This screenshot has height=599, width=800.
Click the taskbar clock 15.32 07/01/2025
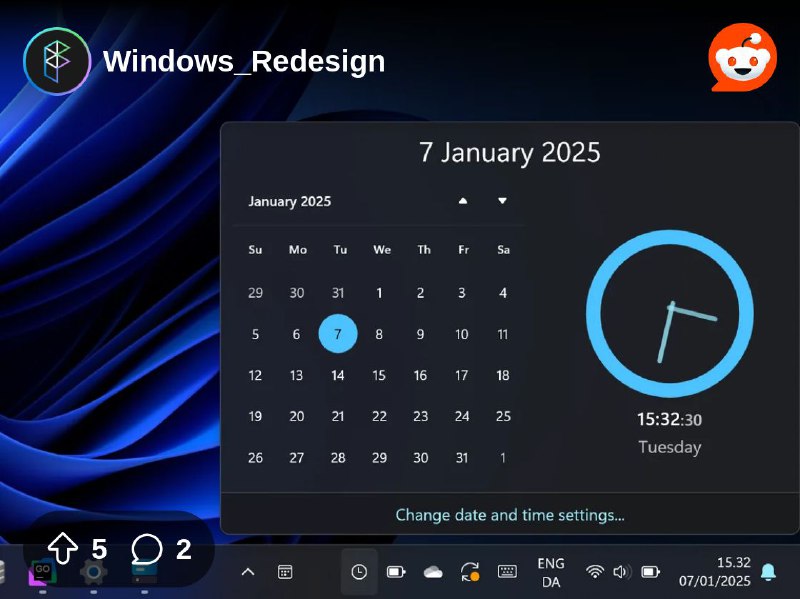tap(715, 572)
